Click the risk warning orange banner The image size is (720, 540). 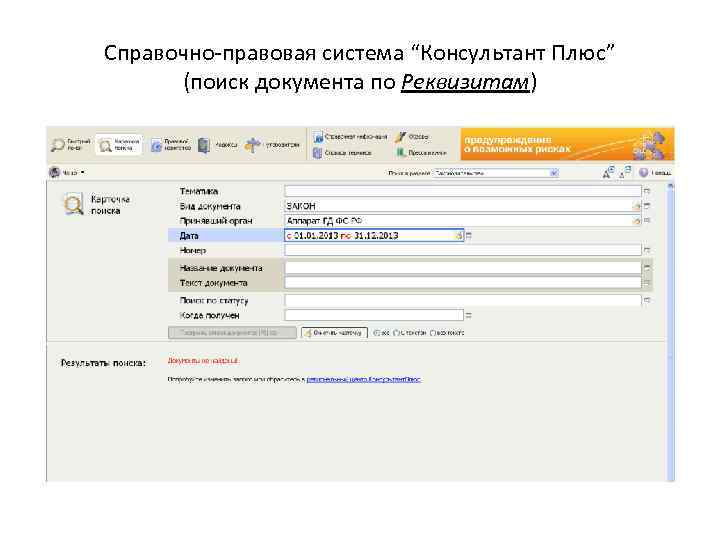coord(567,145)
